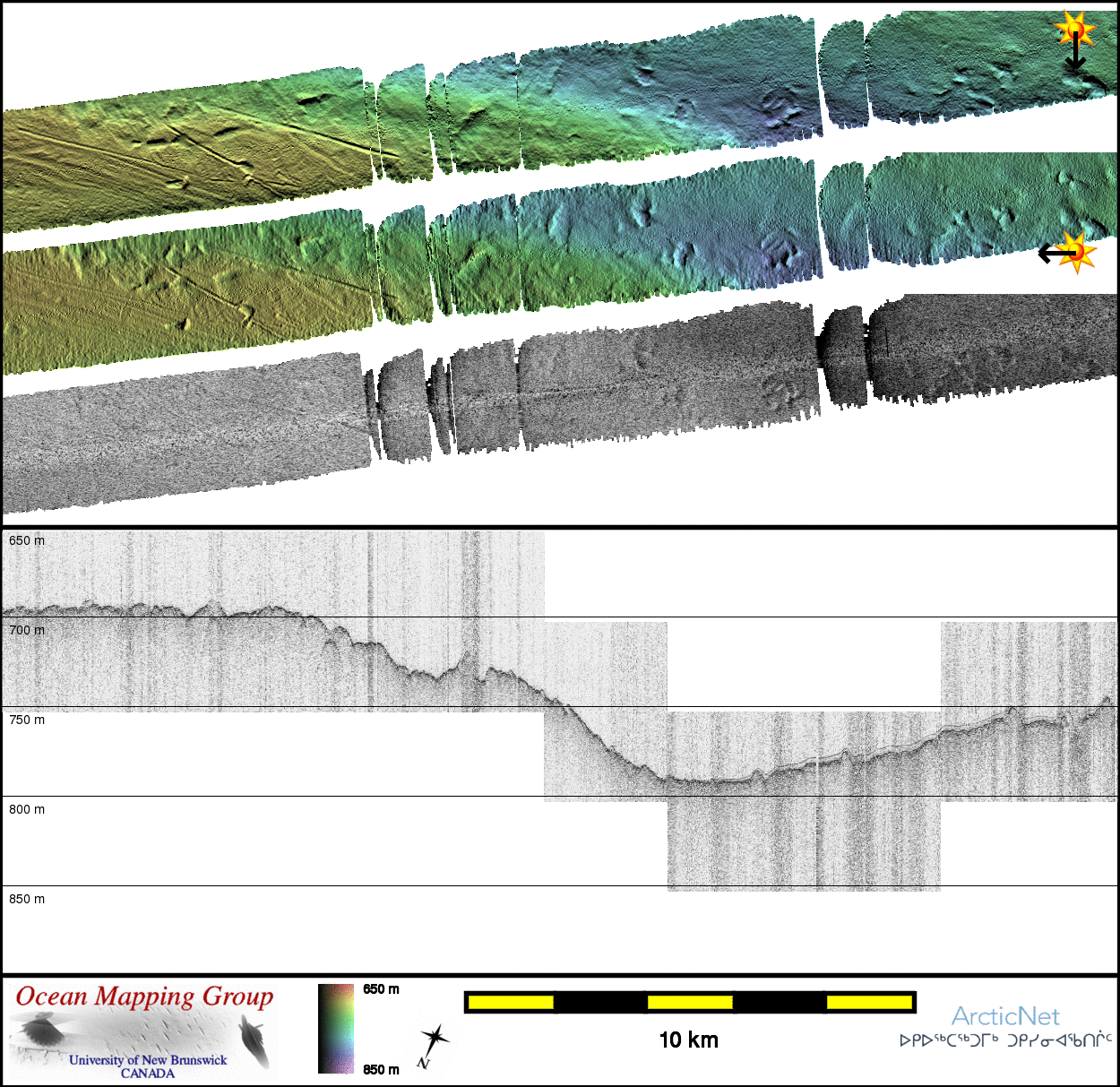
Task: Click the 700 m depth label in profile
Action: 27,630
